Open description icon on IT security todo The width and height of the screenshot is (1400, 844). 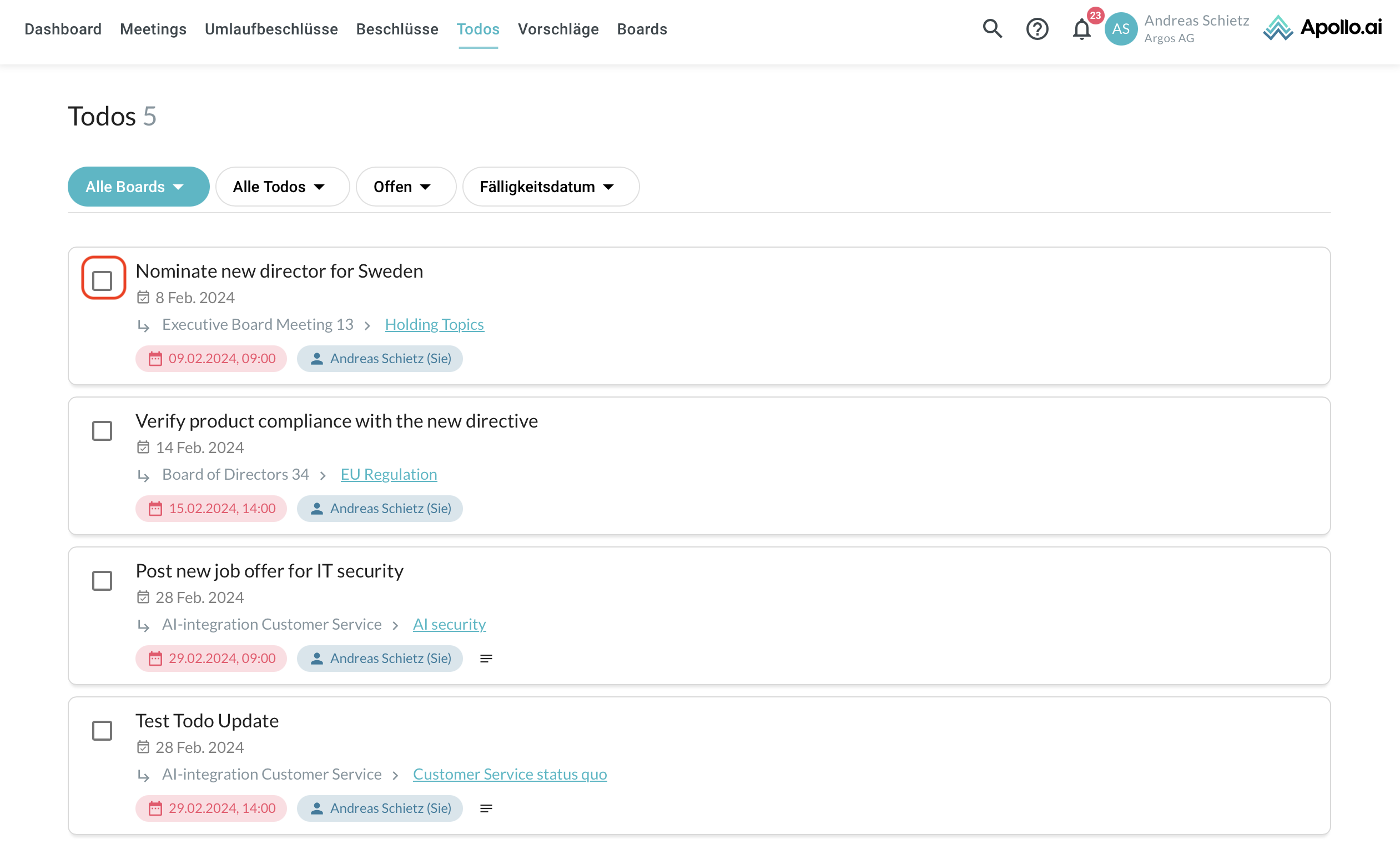[x=486, y=658]
